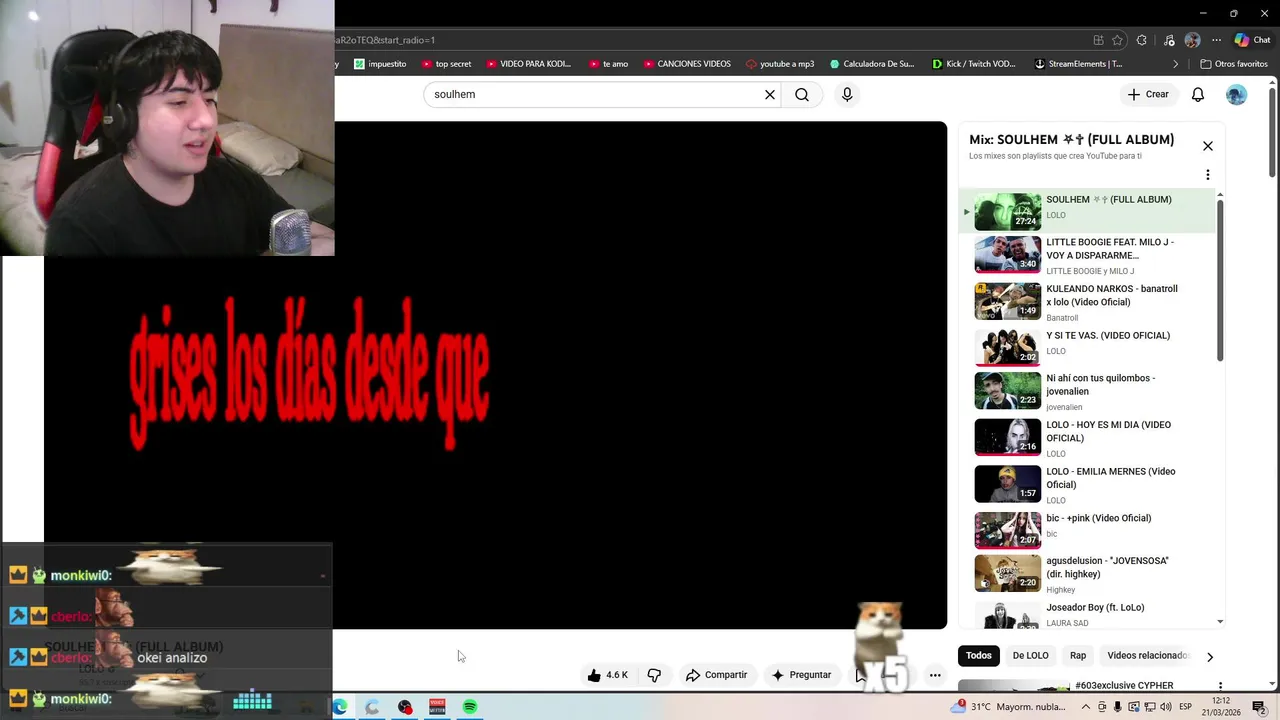Open the top secret bookmark
The image size is (1280, 720).
pos(446,64)
